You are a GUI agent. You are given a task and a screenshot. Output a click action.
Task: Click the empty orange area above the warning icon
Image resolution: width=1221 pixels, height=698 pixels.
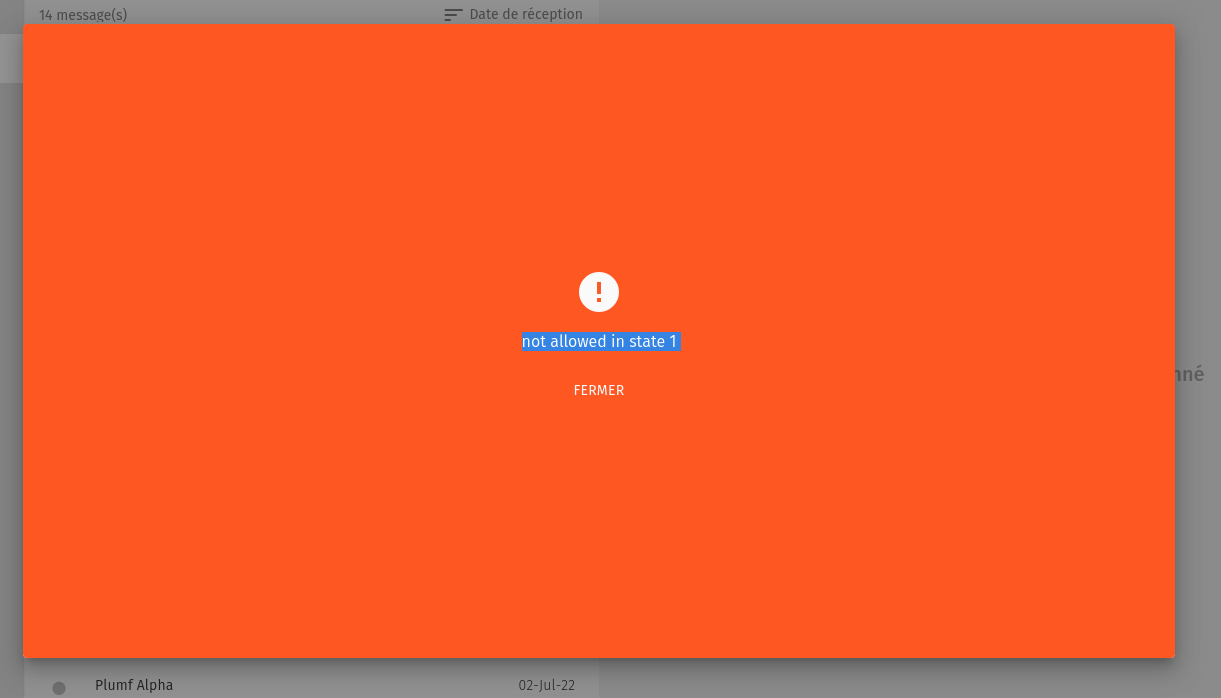pos(598,150)
